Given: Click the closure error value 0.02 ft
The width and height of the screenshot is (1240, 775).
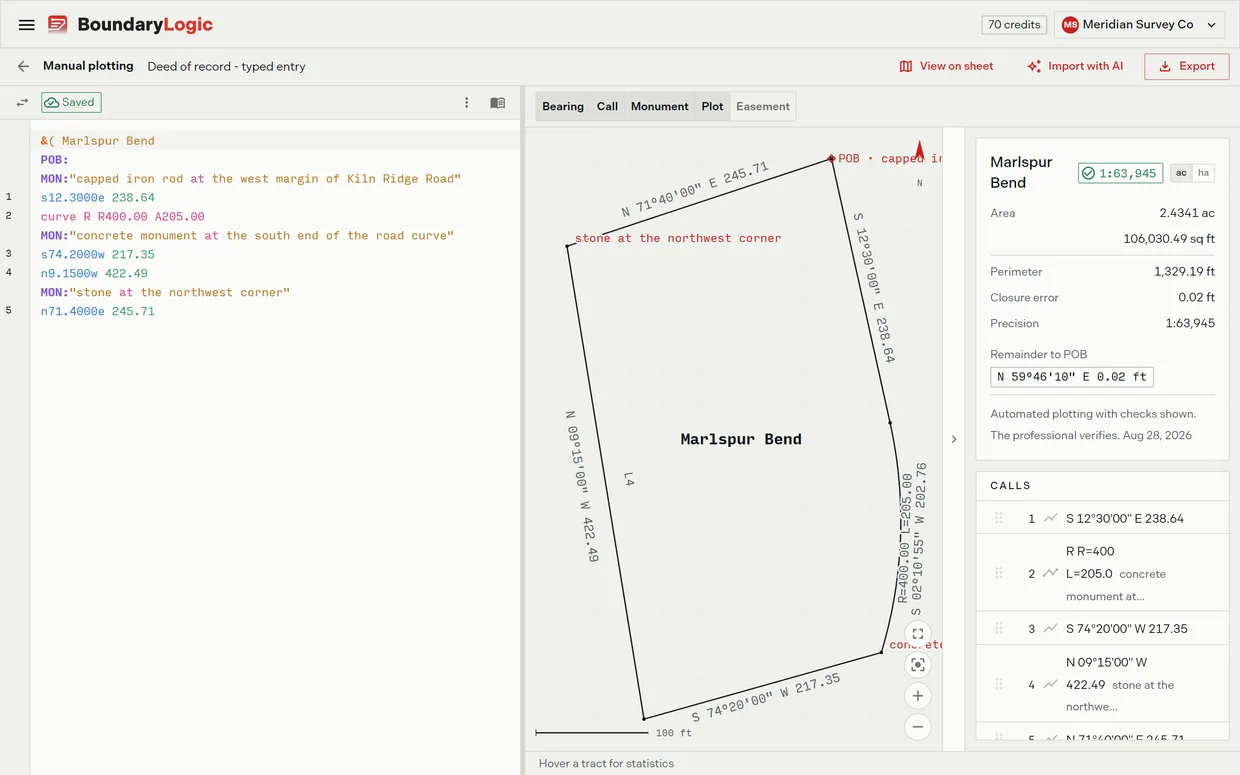Looking at the screenshot, I should 1196,297.
